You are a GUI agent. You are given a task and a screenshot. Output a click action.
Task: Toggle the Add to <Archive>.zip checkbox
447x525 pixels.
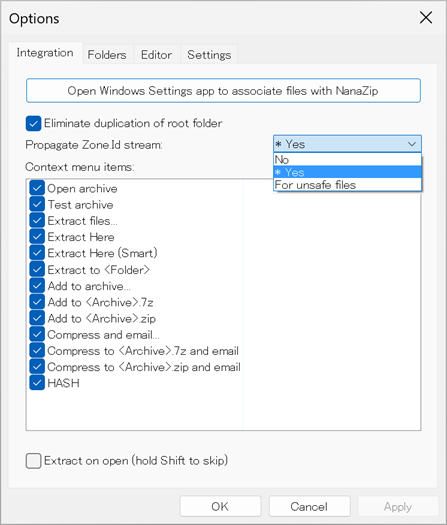(37, 318)
